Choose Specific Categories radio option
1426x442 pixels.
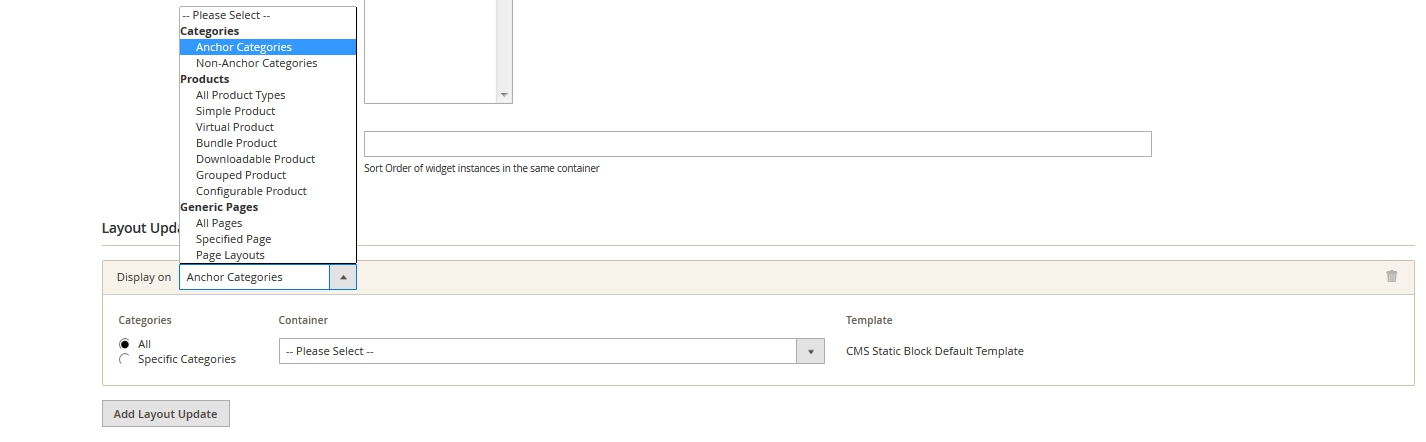(124, 359)
